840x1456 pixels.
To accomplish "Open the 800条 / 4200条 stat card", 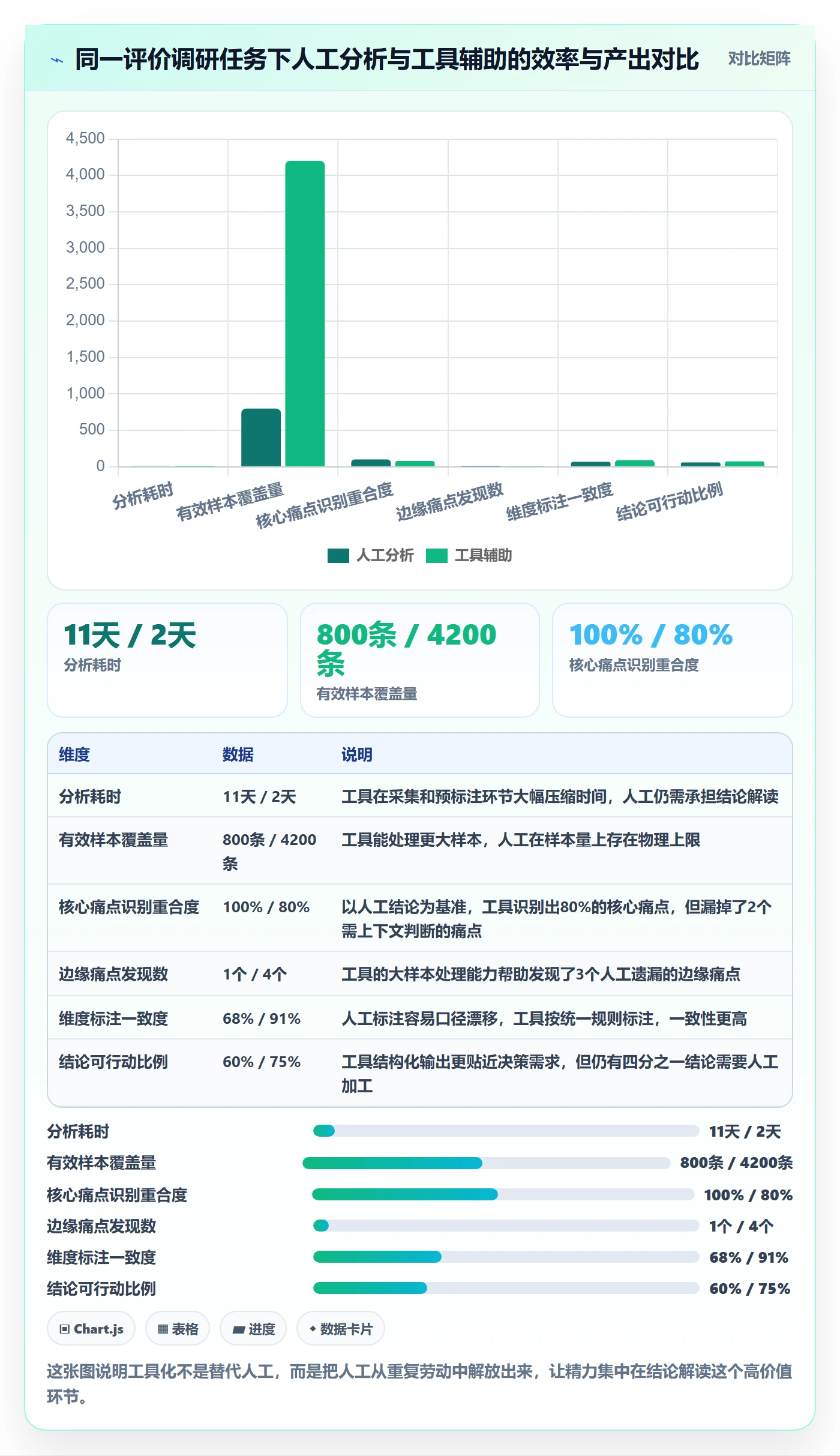I will (420, 660).
